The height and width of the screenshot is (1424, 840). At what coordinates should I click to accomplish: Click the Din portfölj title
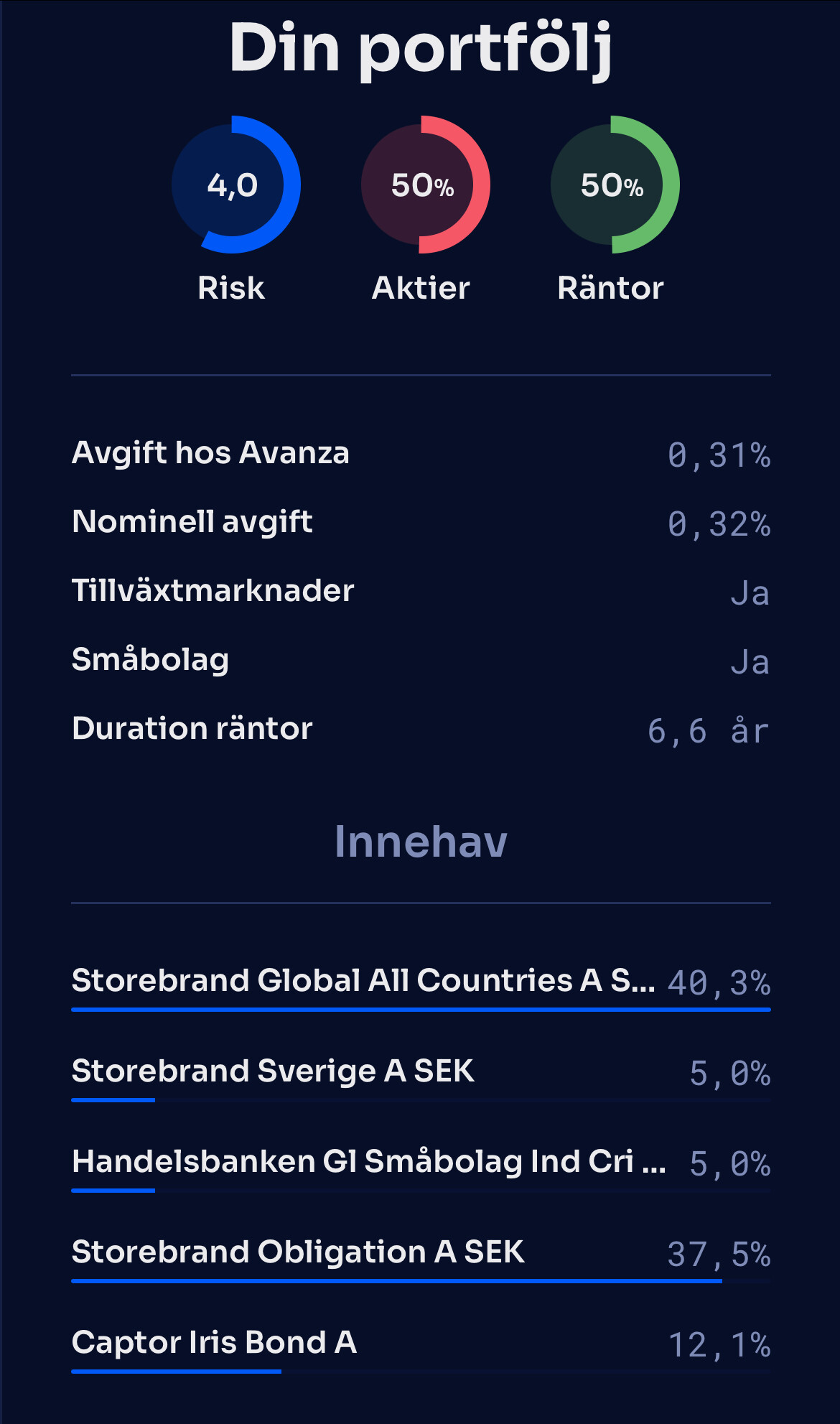pyautogui.click(x=421, y=49)
